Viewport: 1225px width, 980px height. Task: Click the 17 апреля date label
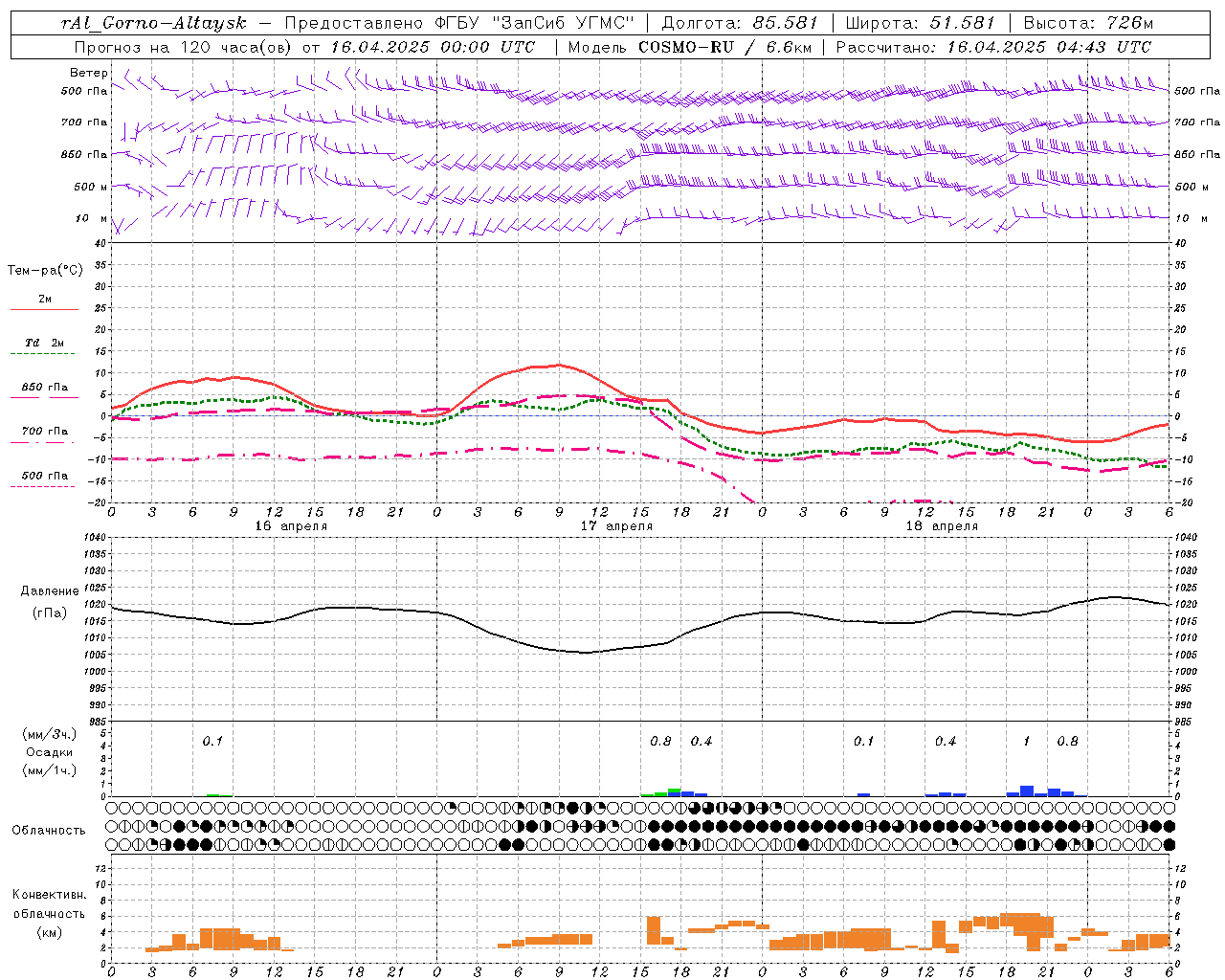point(616,526)
